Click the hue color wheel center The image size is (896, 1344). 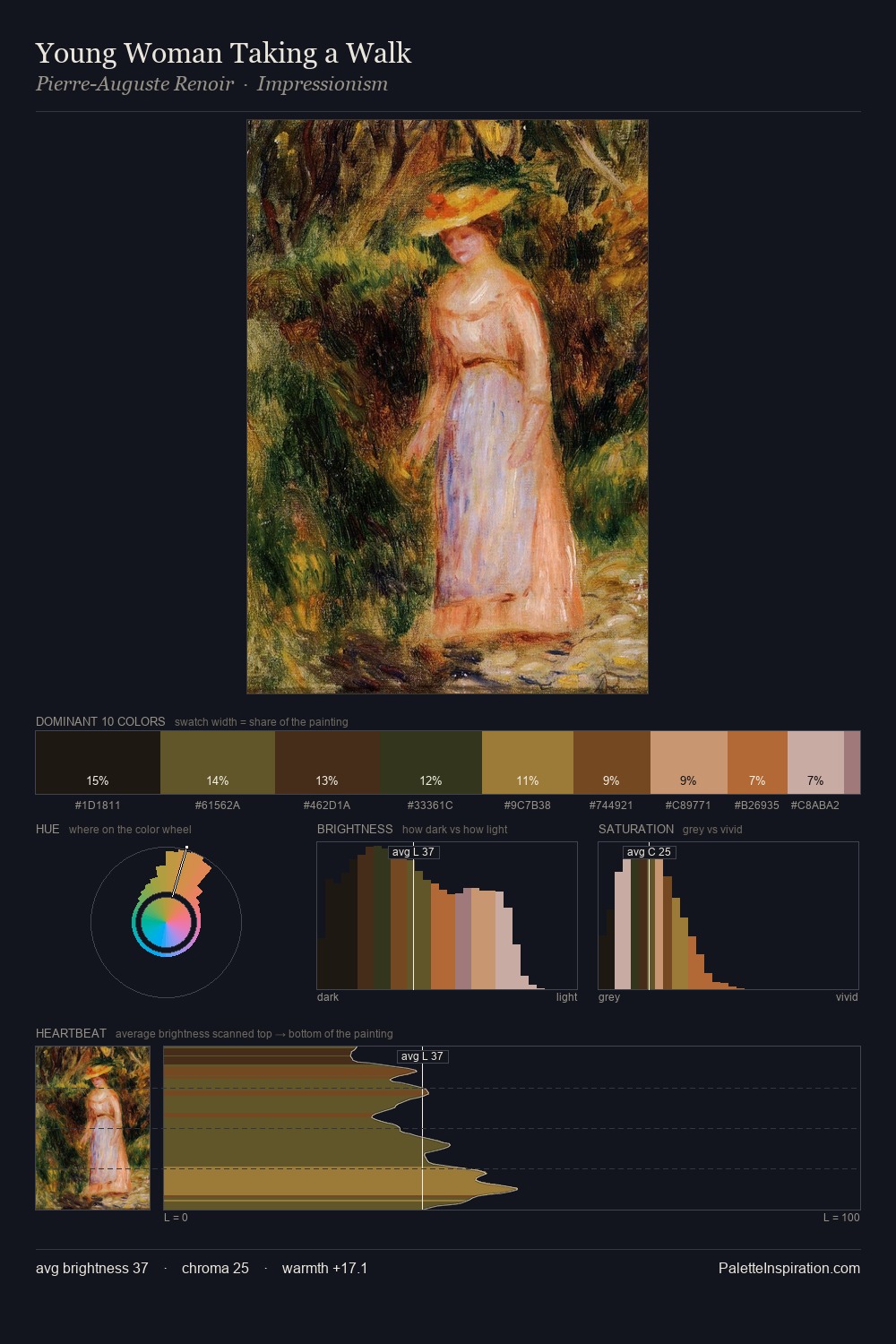coord(166,921)
